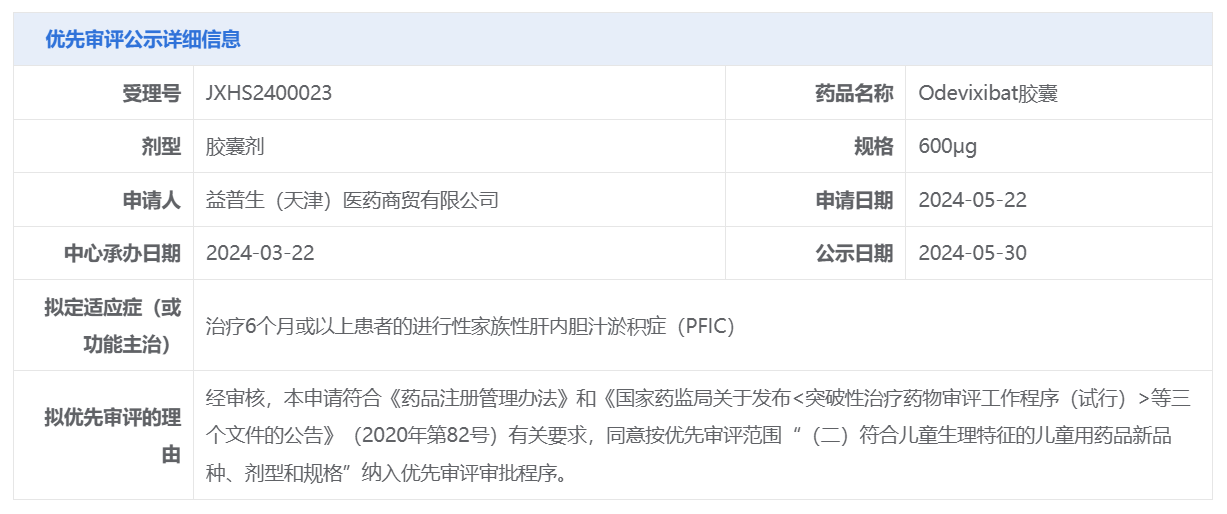
Task: Click publication date 2024-05-30
Action: (973, 253)
